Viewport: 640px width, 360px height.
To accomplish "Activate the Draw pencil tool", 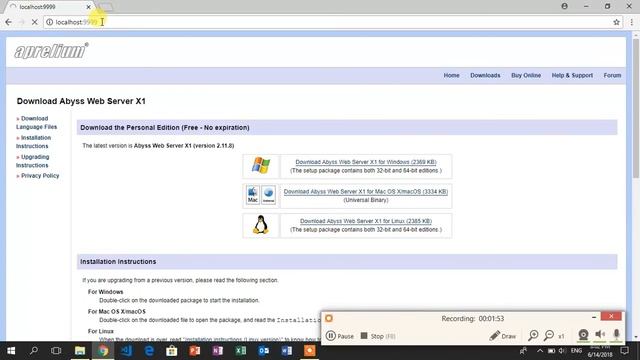I will coord(502,336).
